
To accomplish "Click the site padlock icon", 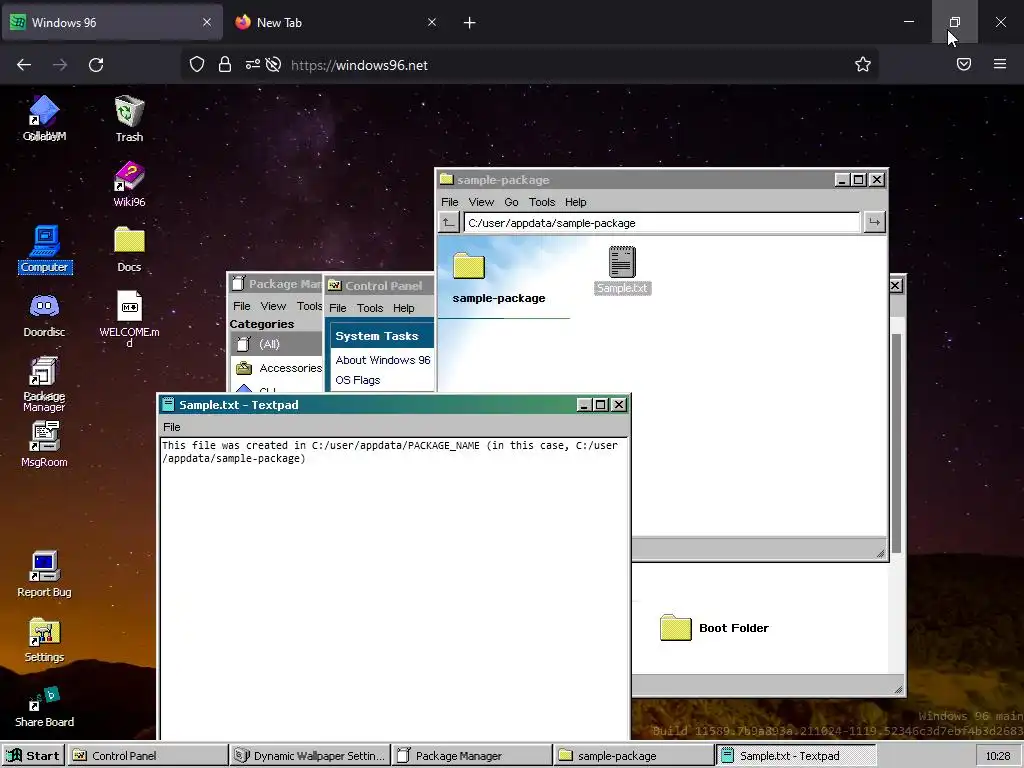I will point(225,64).
